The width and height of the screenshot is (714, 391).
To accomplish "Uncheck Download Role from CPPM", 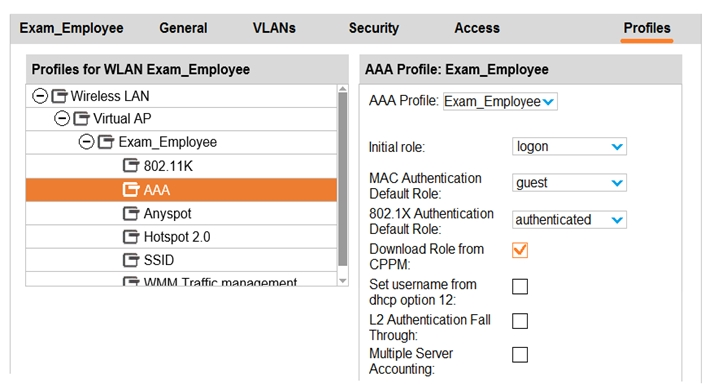I will click(x=520, y=250).
